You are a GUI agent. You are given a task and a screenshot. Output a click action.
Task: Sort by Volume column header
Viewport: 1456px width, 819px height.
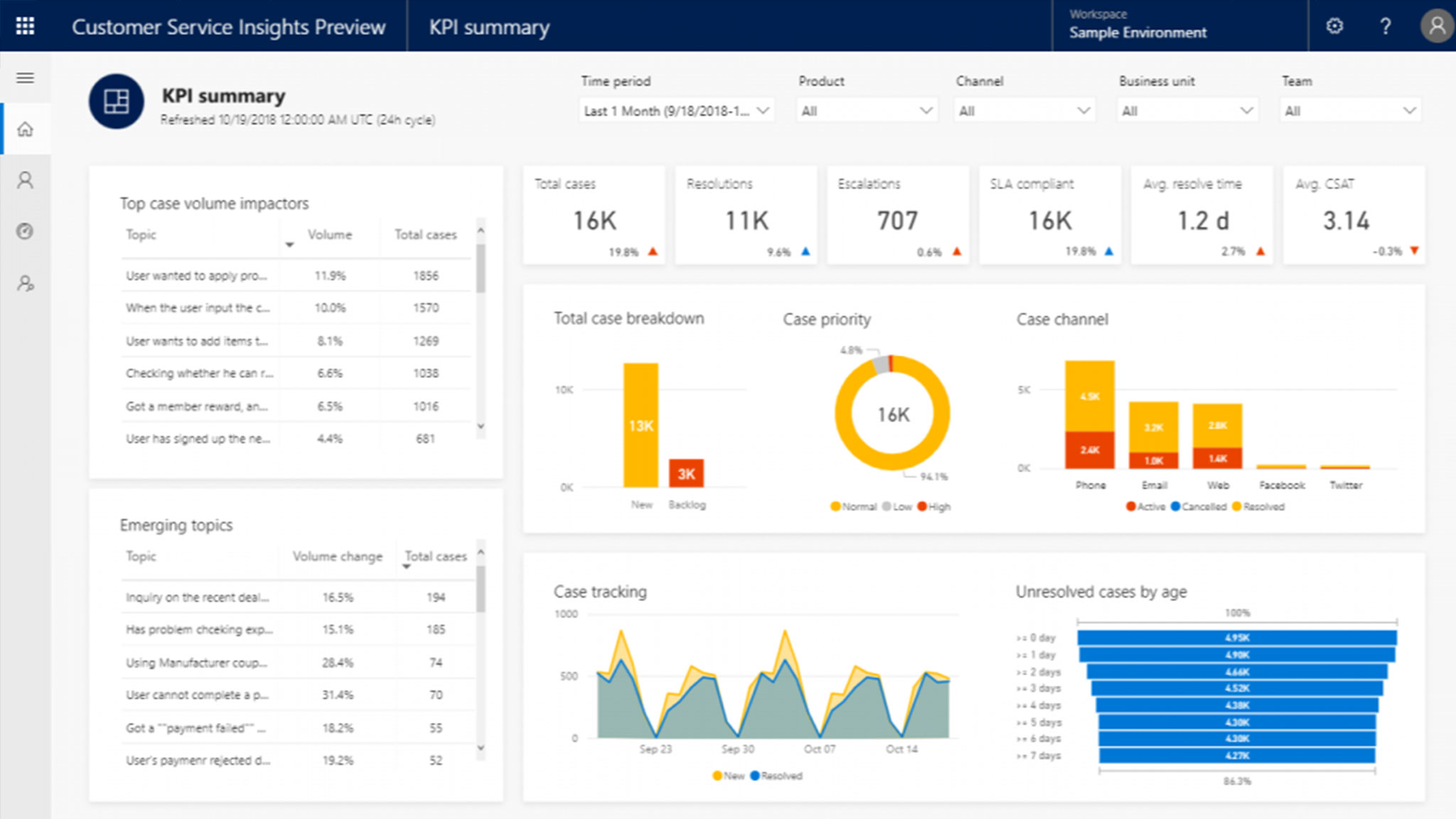(329, 235)
